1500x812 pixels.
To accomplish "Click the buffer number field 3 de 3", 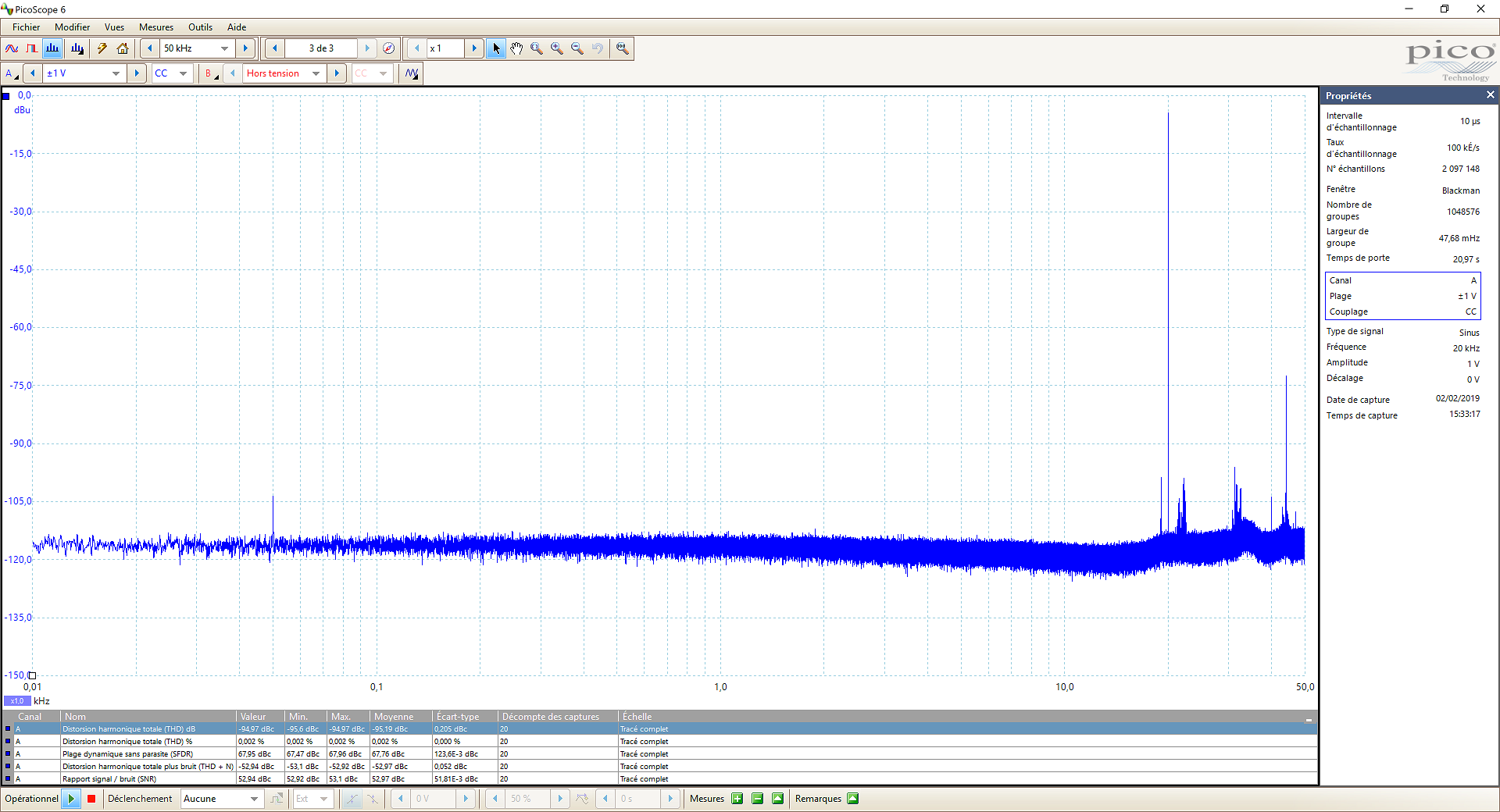I will (321, 48).
